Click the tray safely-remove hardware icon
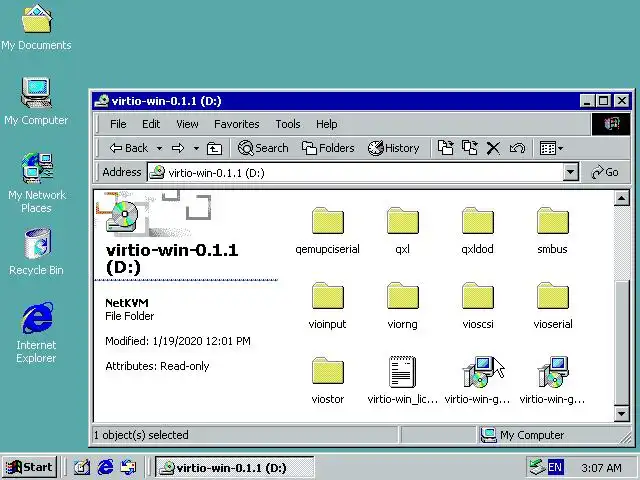The height and width of the screenshot is (480, 640). [x=536, y=467]
